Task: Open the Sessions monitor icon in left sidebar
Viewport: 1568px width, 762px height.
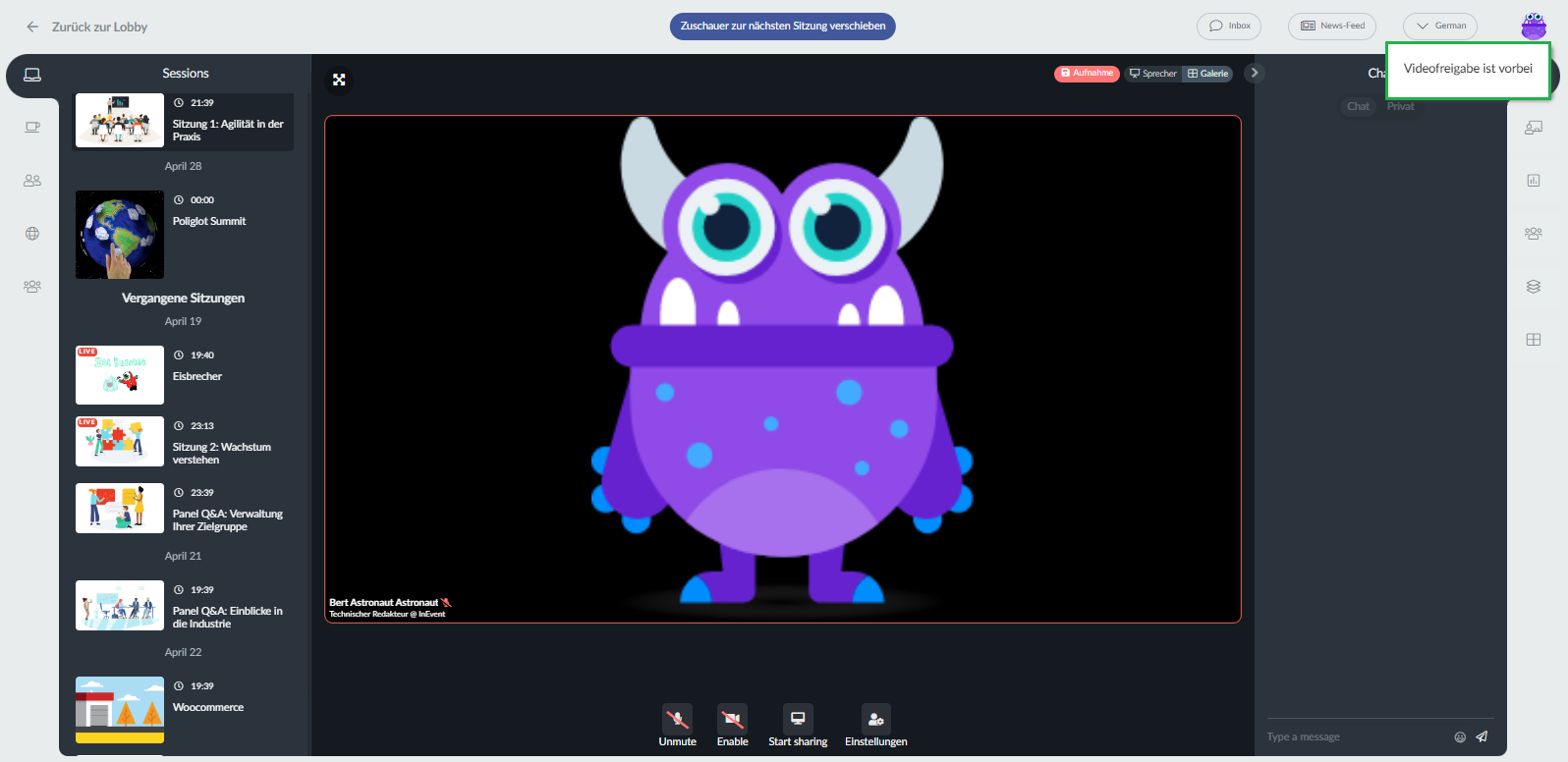Action: click(x=32, y=75)
